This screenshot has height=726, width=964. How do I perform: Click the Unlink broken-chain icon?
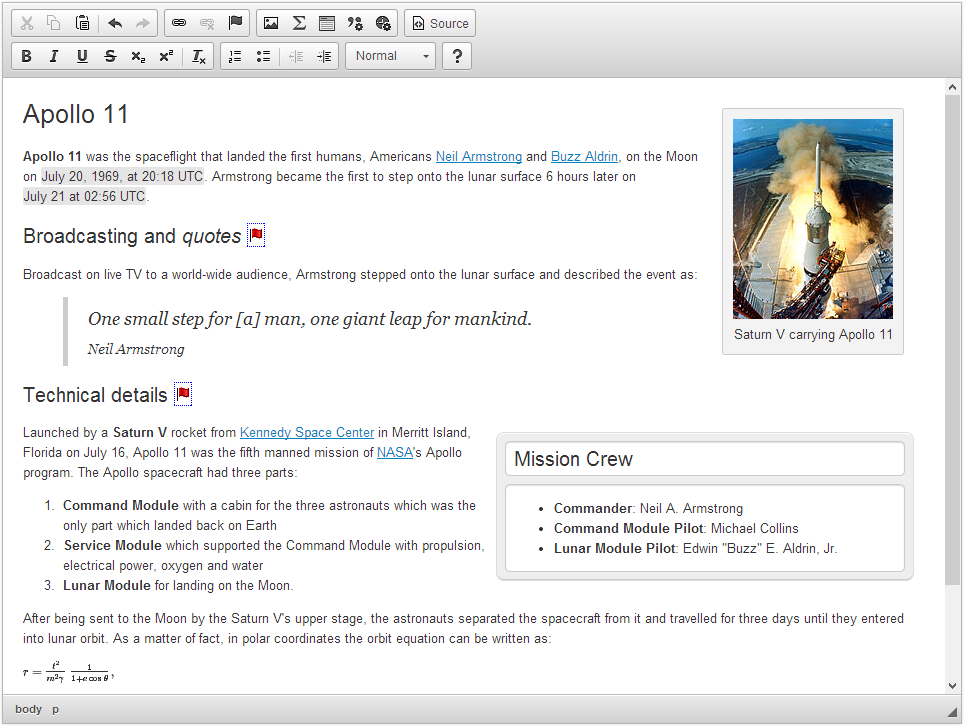pyautogui.click(x=207, y=23)
